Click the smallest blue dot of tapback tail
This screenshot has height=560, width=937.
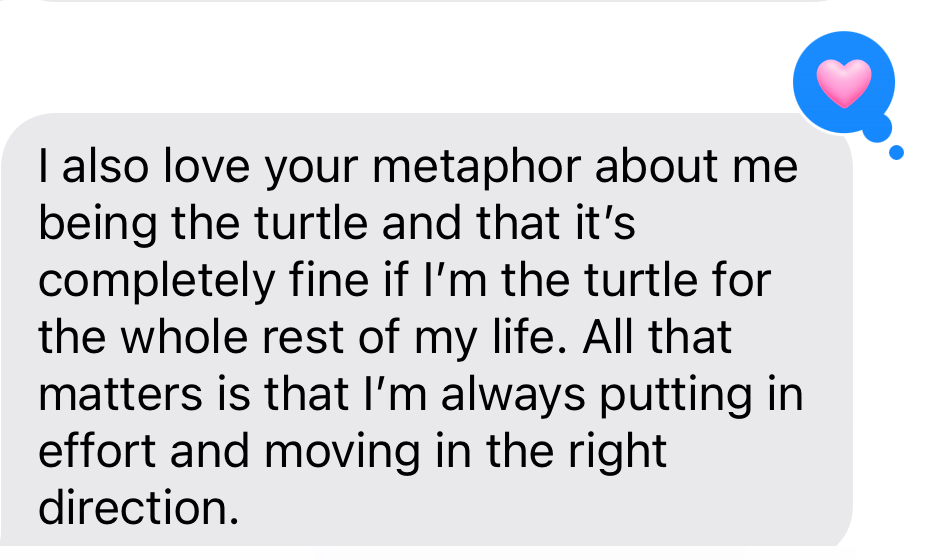pos(896,152)
